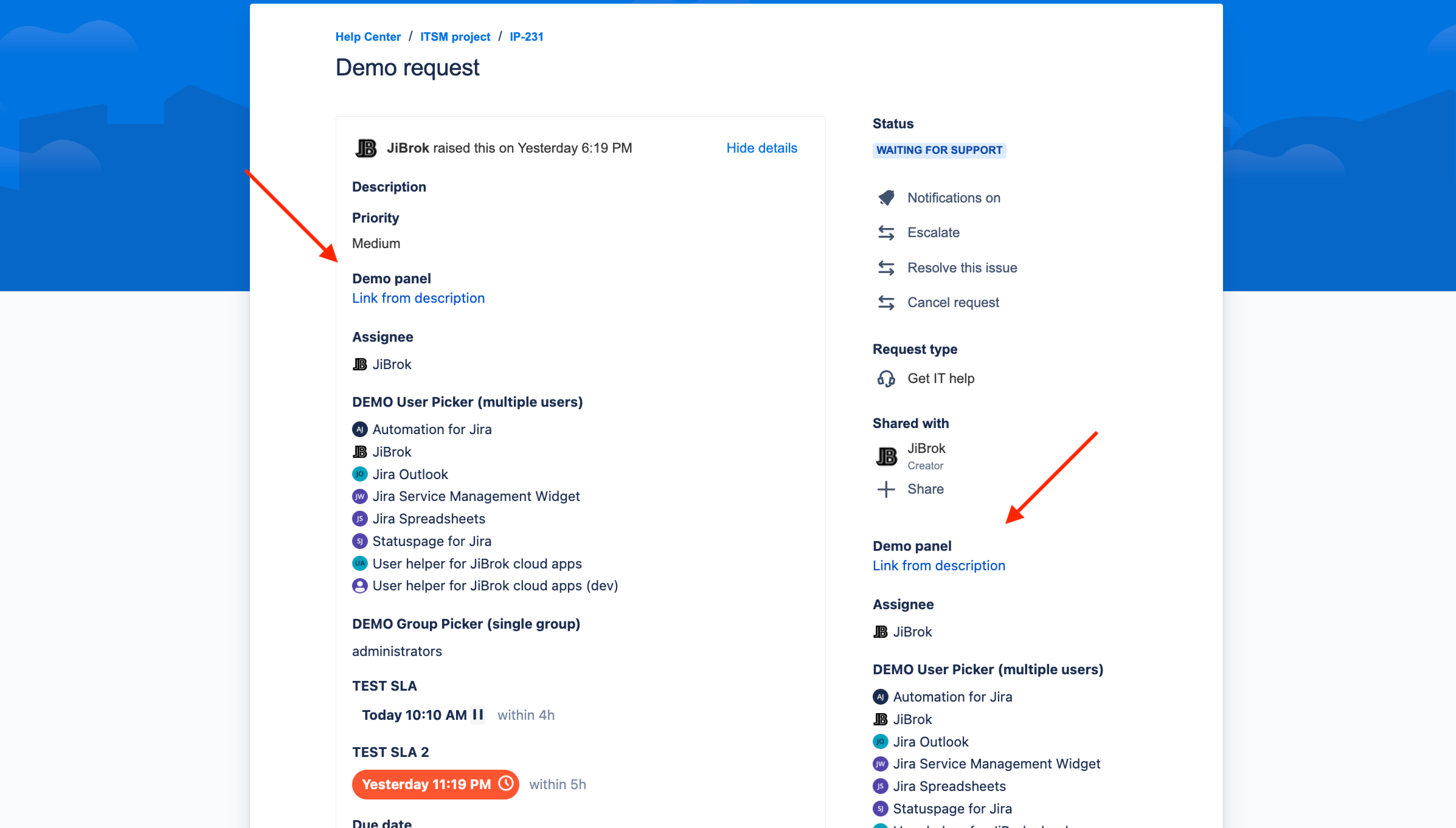
Task: Click the WAITING FOR SUPPORT status lozenge
Action: (x=938, y=150)
